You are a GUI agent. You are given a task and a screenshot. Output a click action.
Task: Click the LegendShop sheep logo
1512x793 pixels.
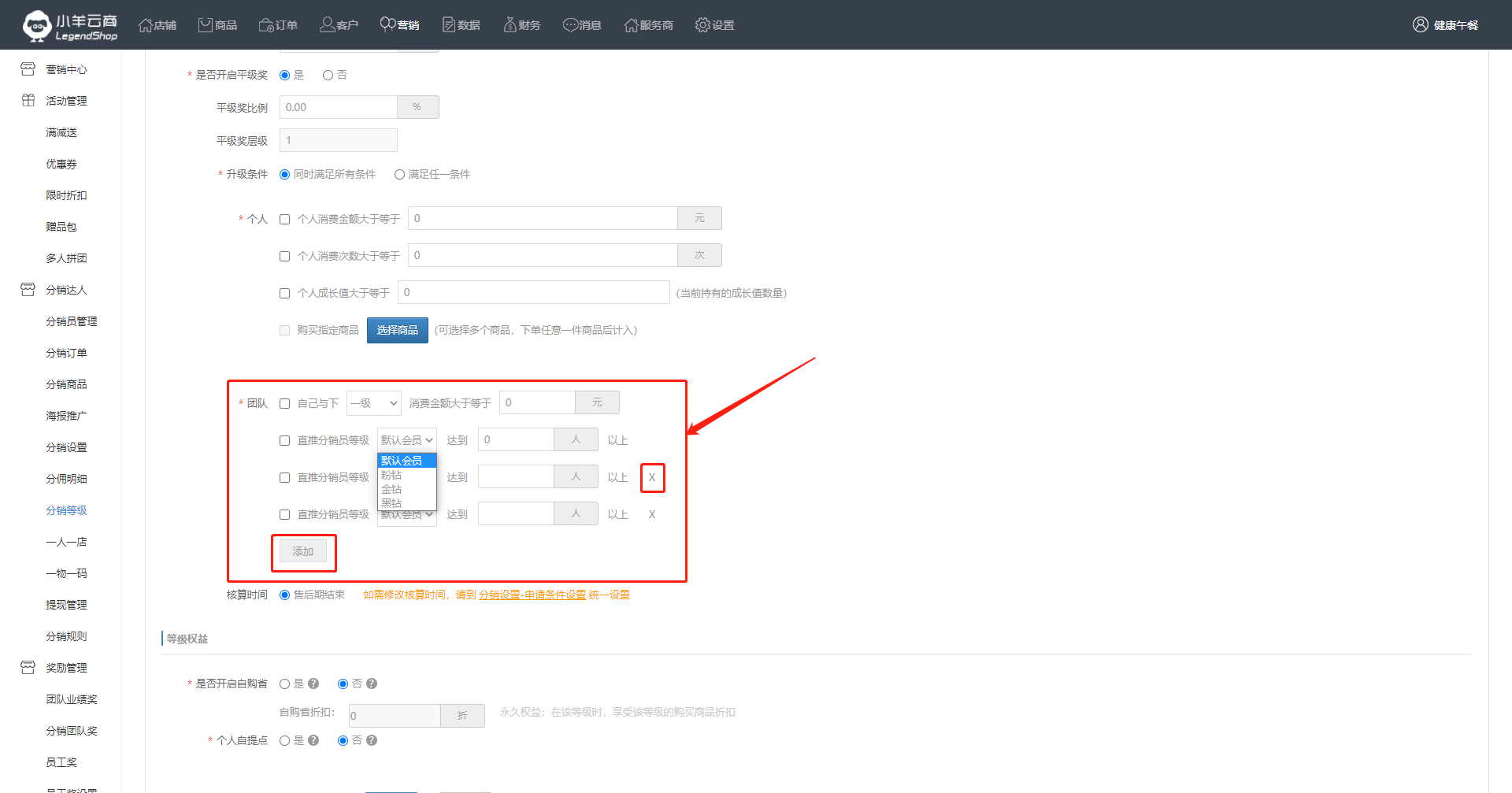(x=37, y=25)
